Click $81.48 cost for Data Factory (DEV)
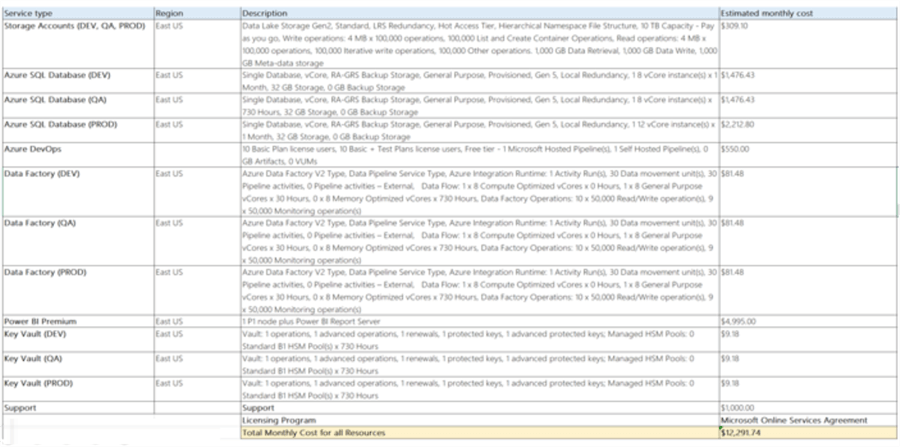 coord(808,192)
